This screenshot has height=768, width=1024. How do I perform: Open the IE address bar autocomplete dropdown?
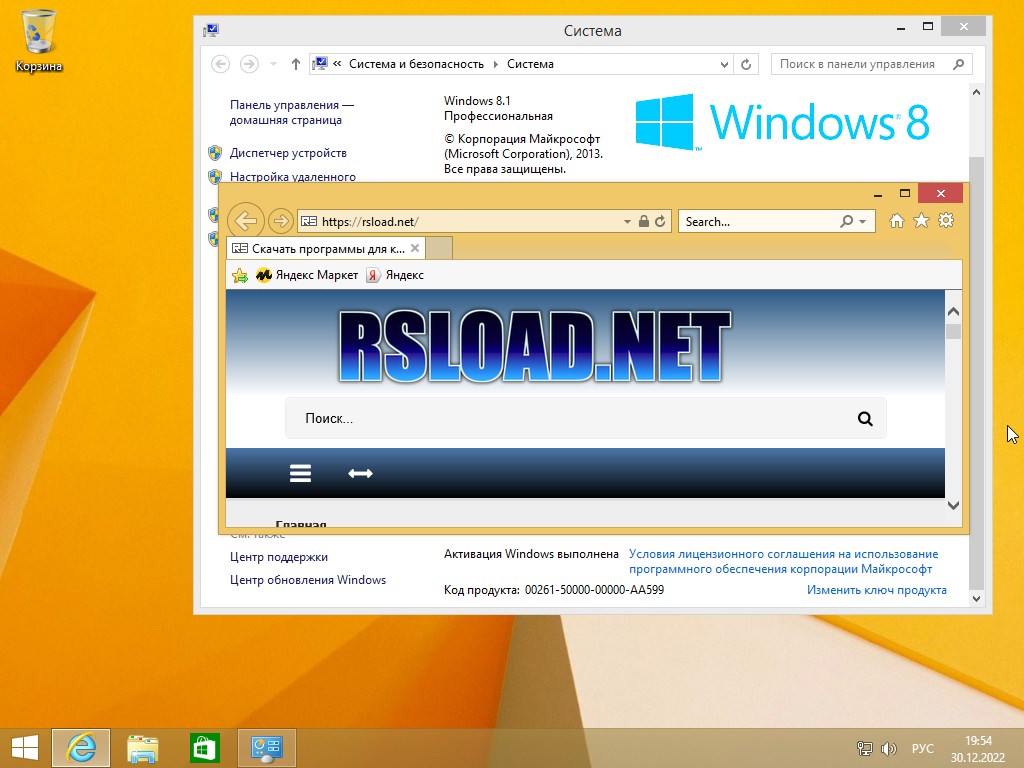click(x=627, y=221)
